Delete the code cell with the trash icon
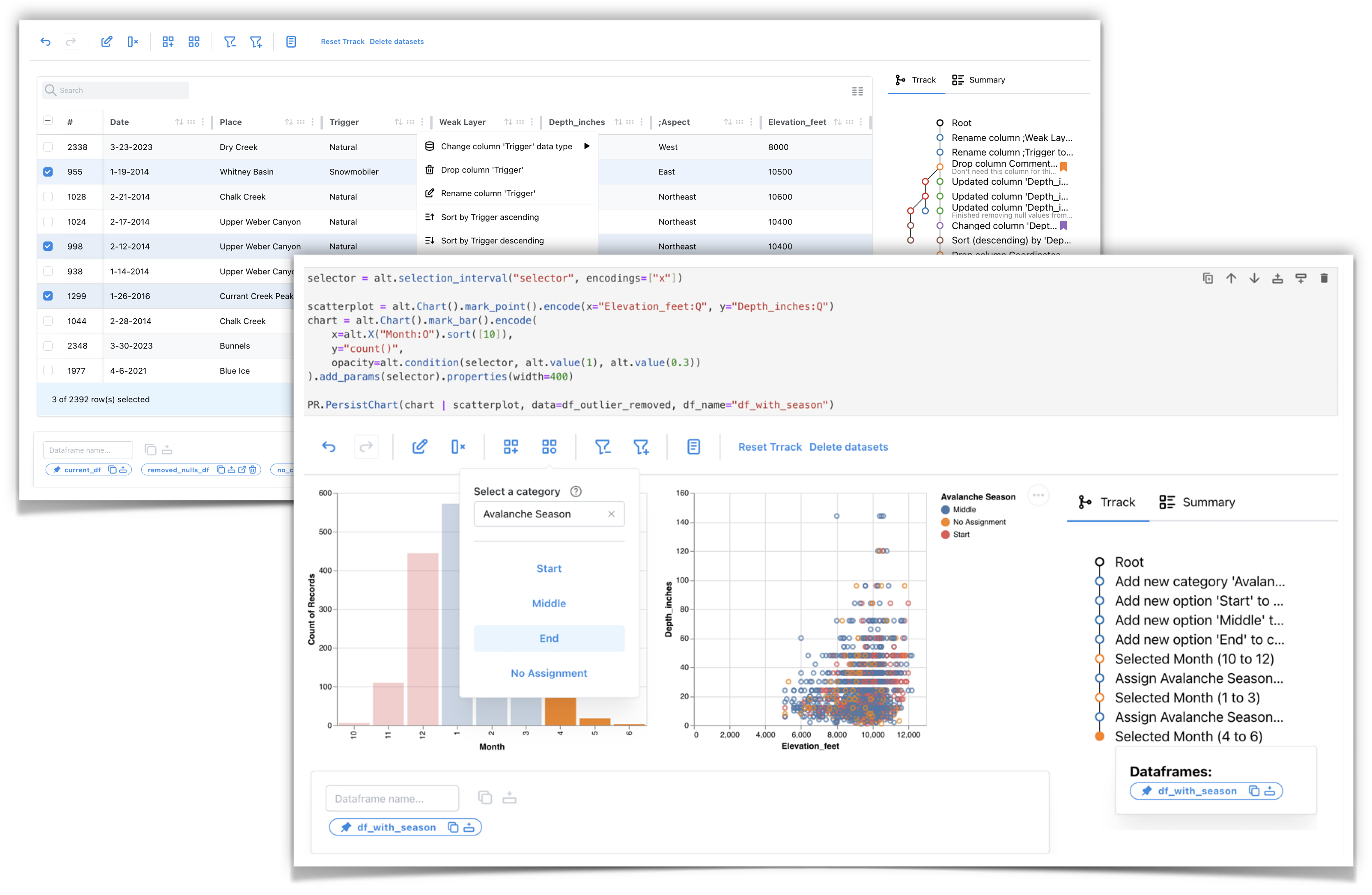The width and height of the screenshot is (1372, 895). pos(1324,279)
